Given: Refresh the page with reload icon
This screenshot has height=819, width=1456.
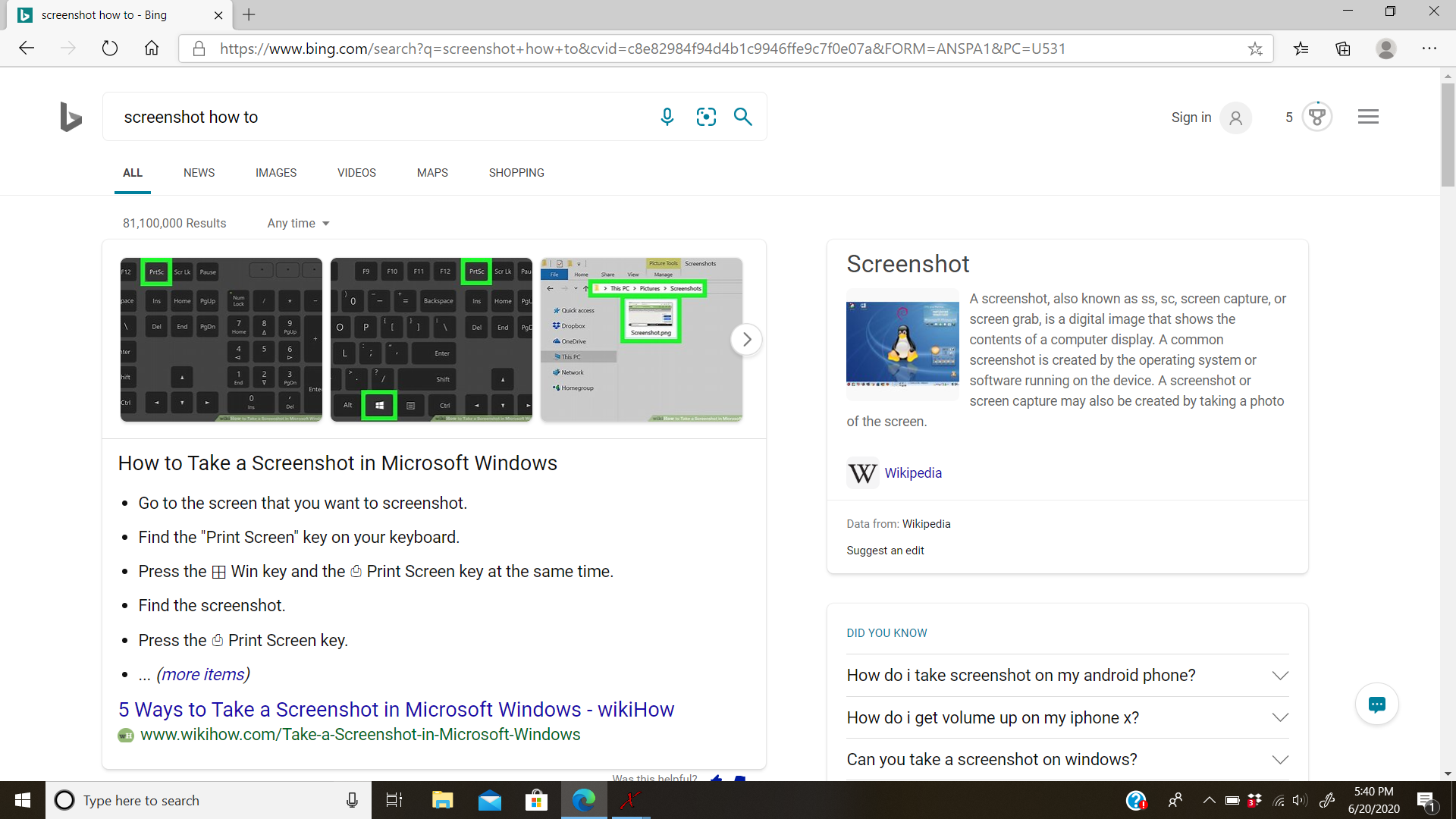Looking at the screenshot, I should [110, 49].
